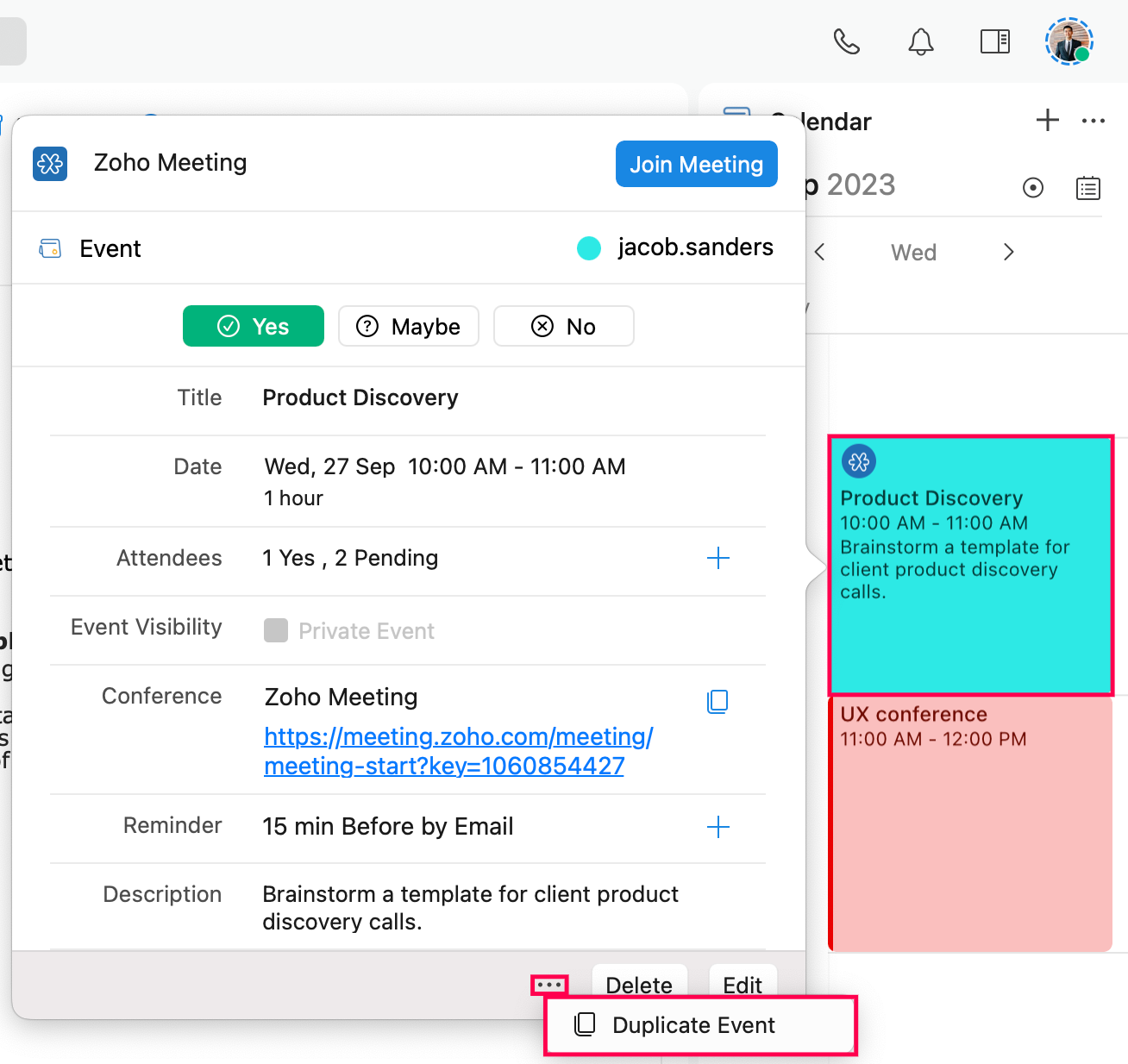Open the user profile avatar
The width and height of the screenshot is (1128, 1064).
click(1068, 41)
